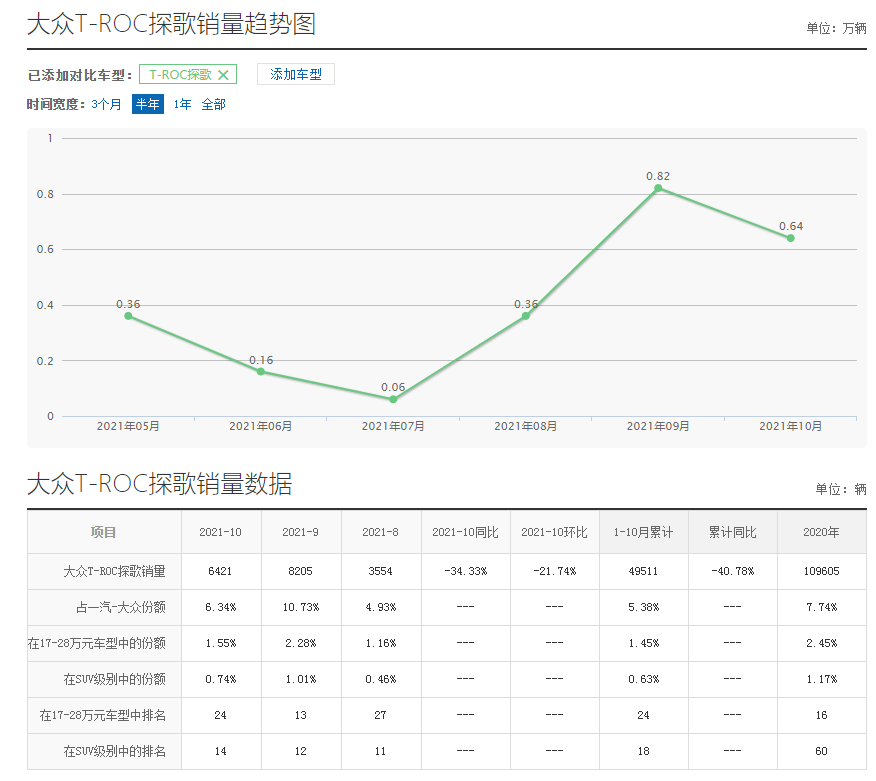
Task: Click the 2021年08月 axis label
Action: click(526, 426)
